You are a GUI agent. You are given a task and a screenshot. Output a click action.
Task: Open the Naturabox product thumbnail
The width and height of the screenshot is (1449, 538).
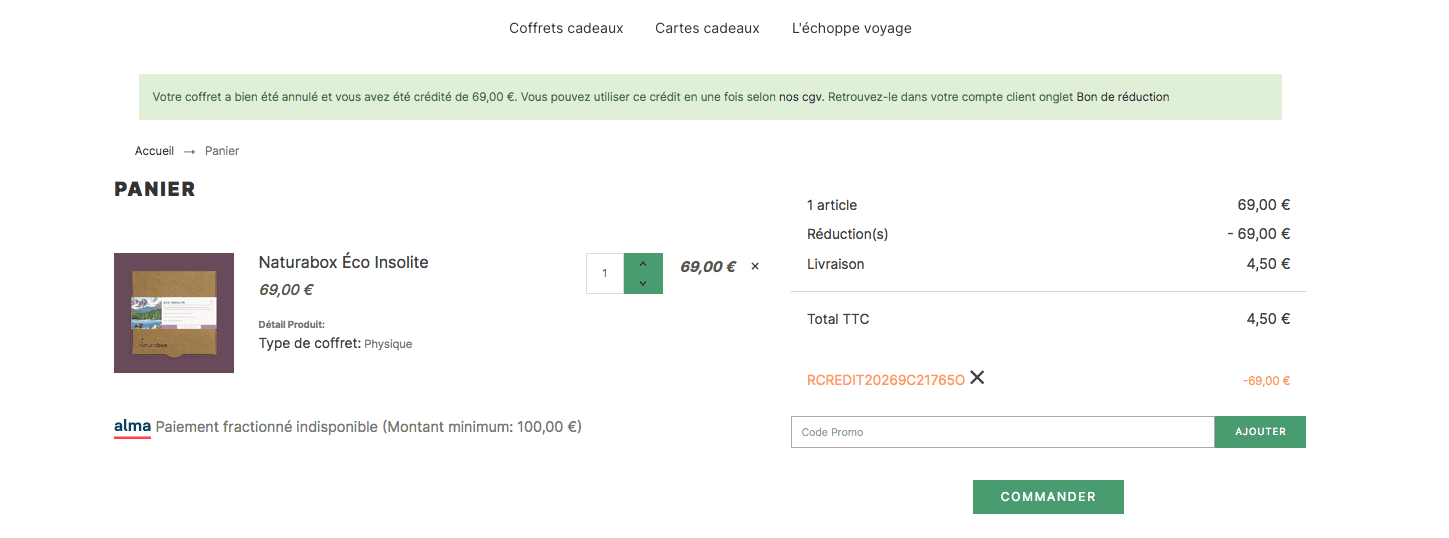pos(174,313)
